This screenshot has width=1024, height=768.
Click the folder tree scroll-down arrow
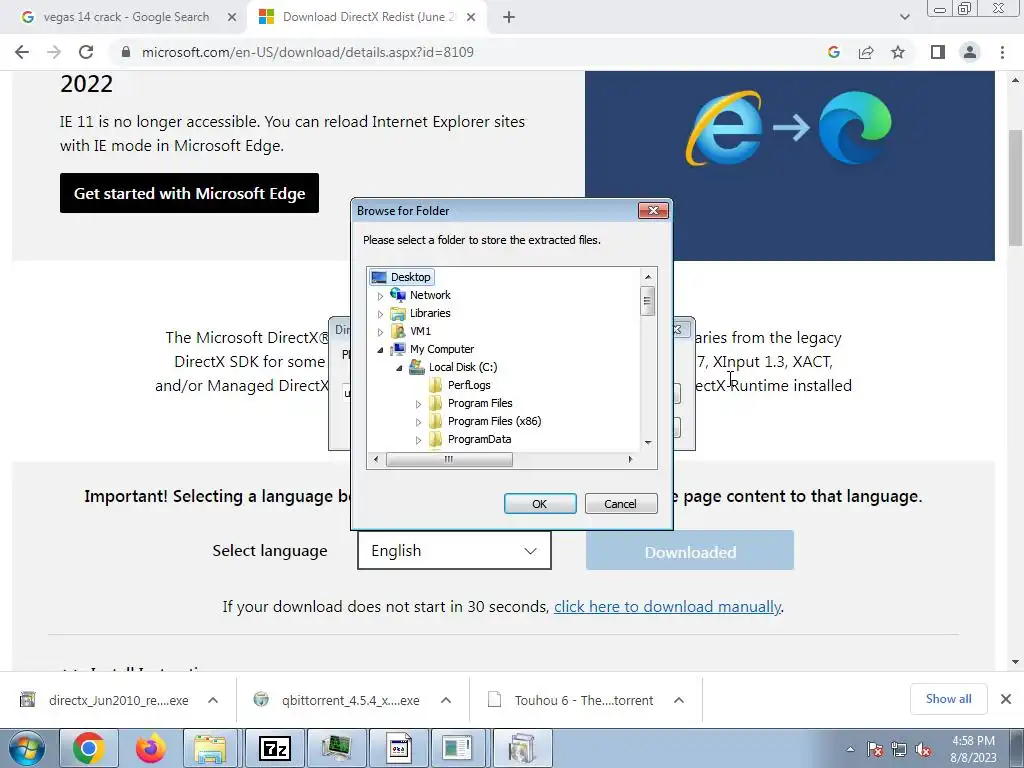[x=648, y=443]
